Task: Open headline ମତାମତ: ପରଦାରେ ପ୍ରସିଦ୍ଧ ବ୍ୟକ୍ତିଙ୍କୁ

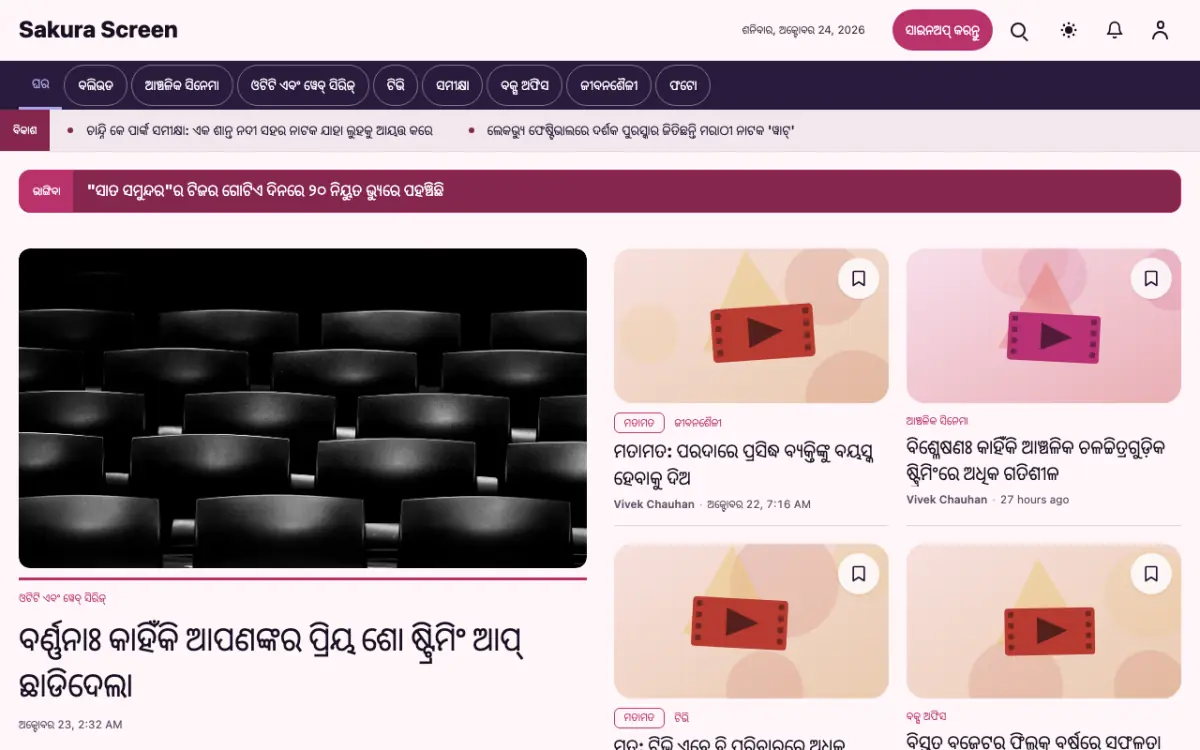Action: tap(745, 464)
